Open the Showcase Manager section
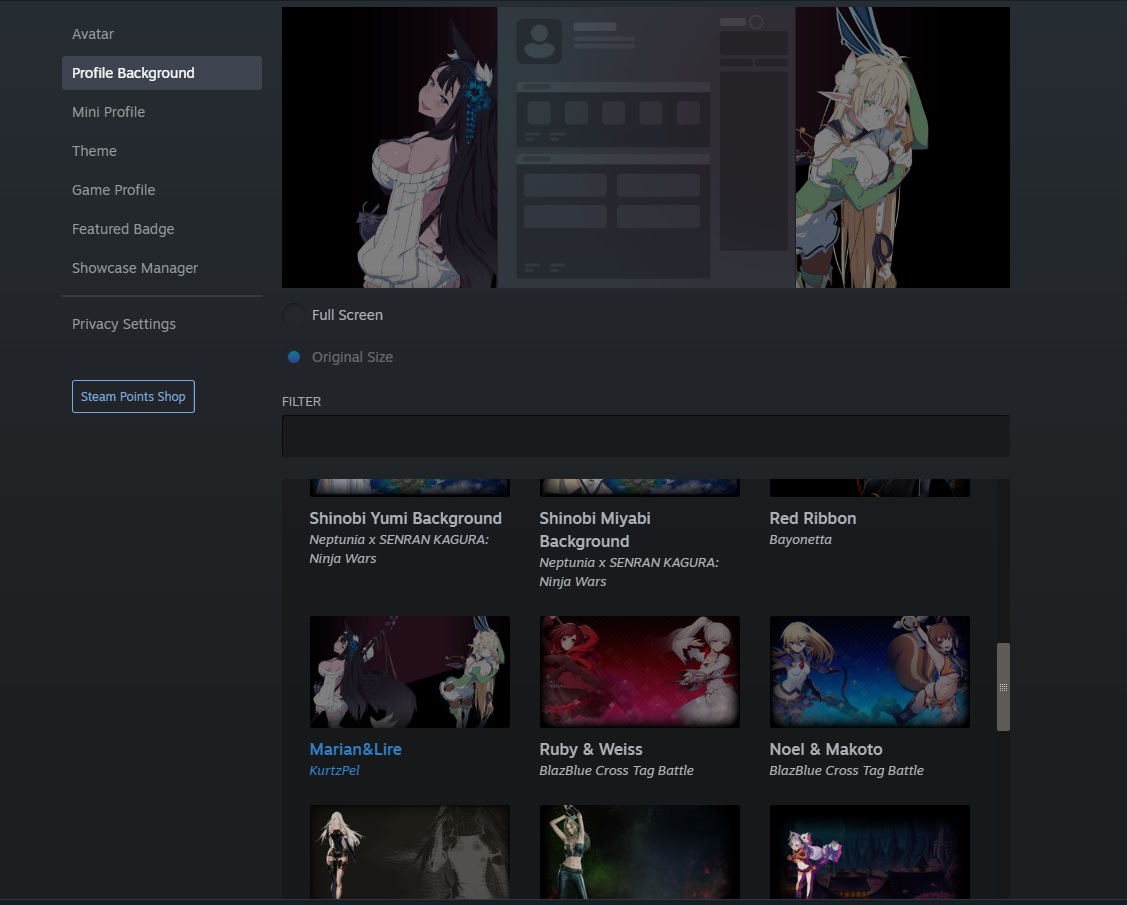The image size is (1127, 905). tap(134, 267)
